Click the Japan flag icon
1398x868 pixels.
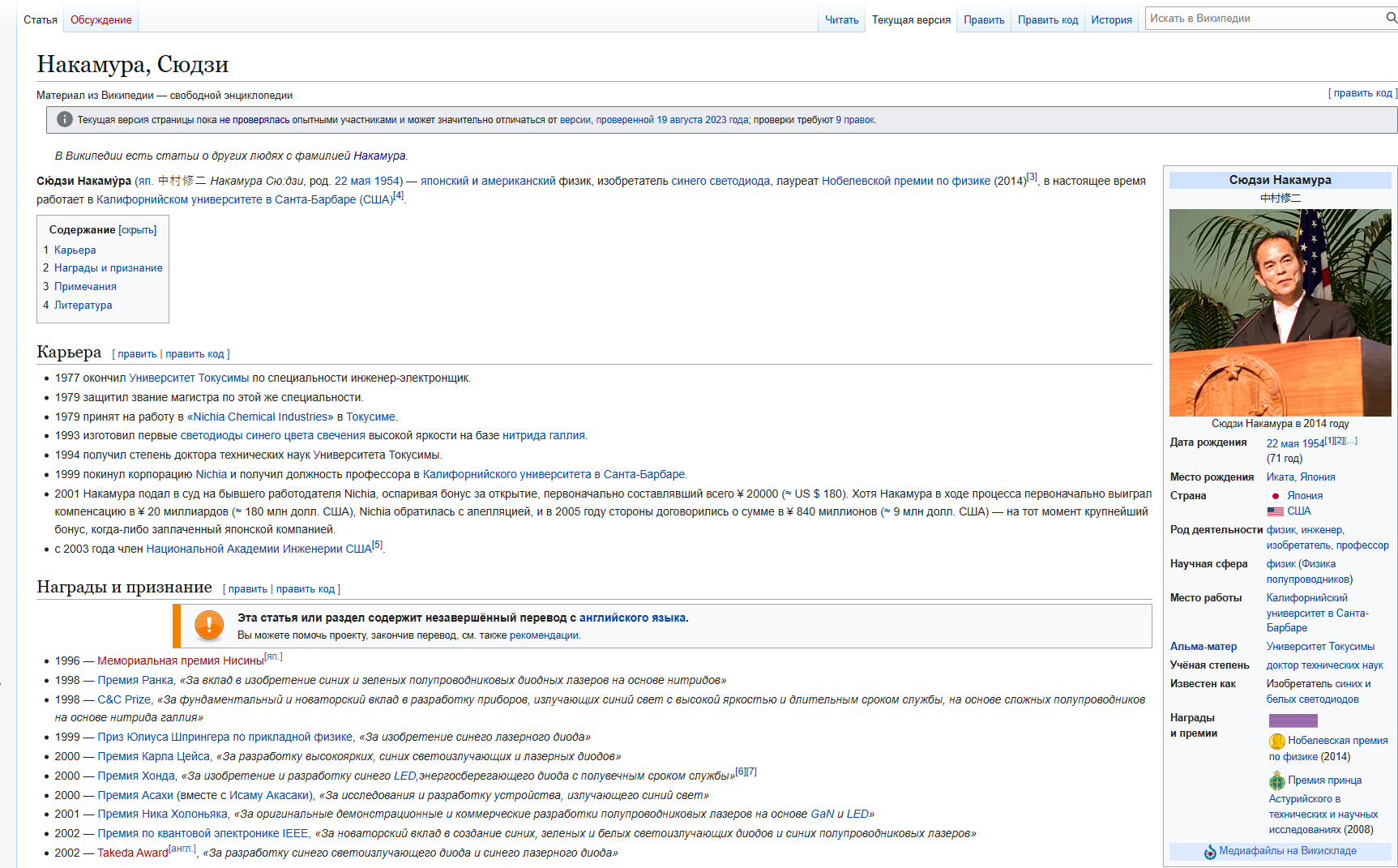point(1276,496)
